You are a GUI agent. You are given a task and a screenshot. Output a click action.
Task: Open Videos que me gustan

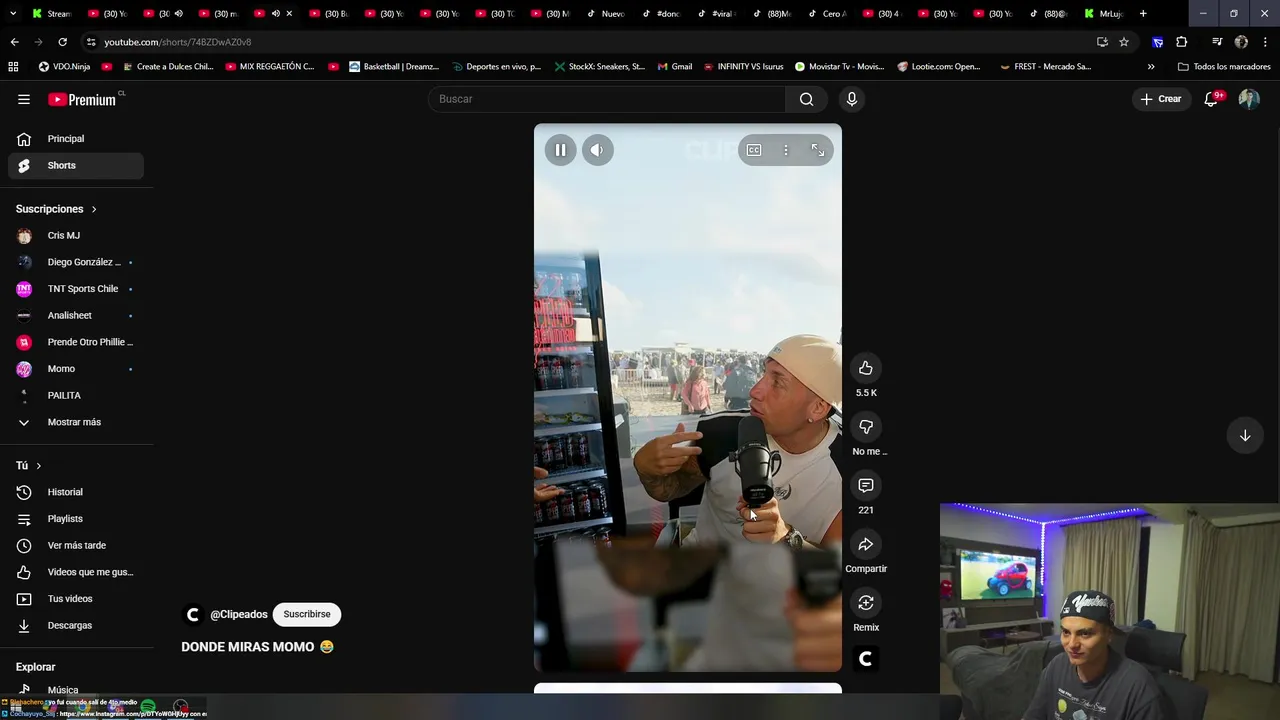coord(76,572)
